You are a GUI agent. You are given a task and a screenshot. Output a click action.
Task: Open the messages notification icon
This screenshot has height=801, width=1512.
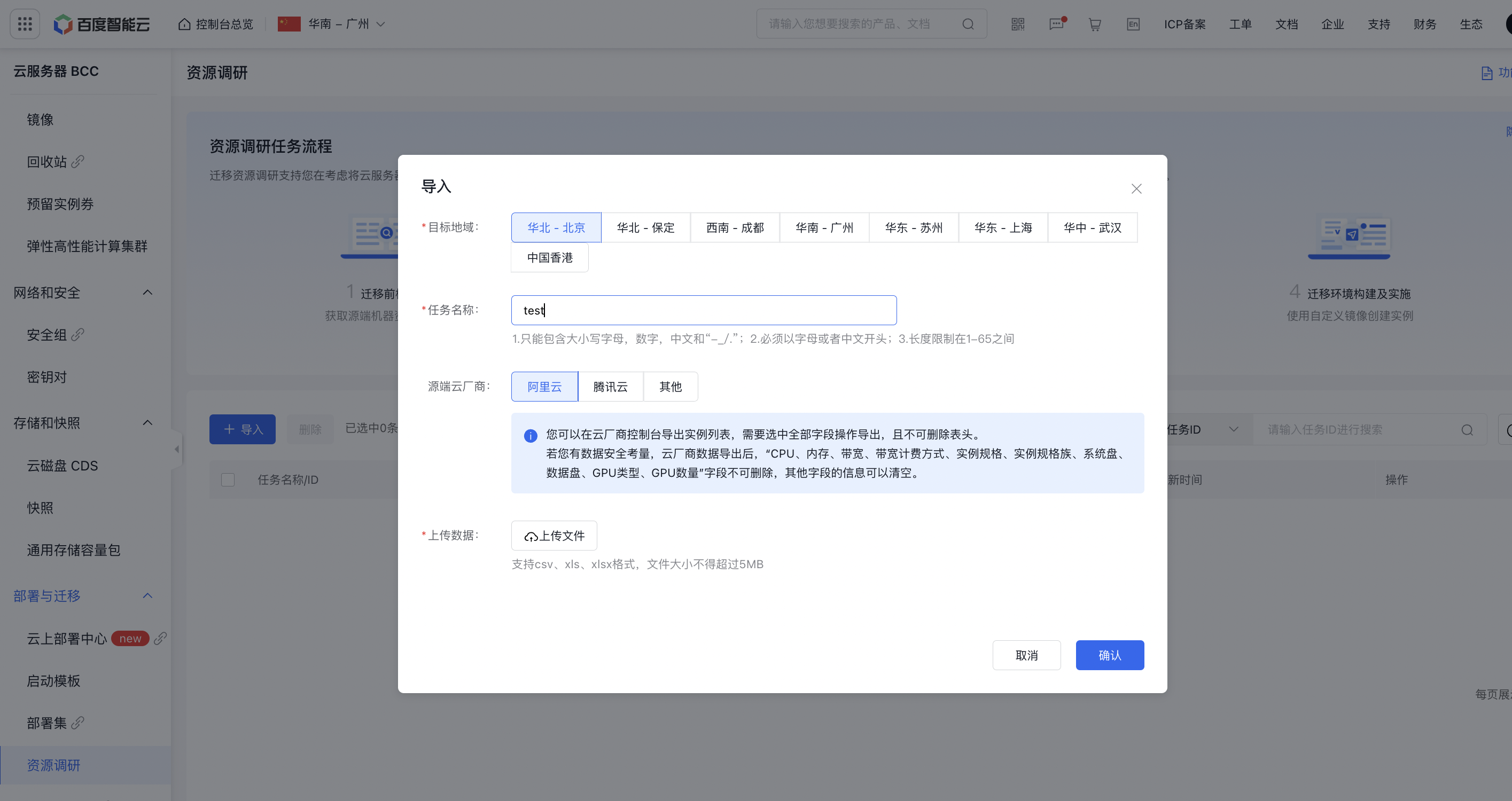(1056, 24)
